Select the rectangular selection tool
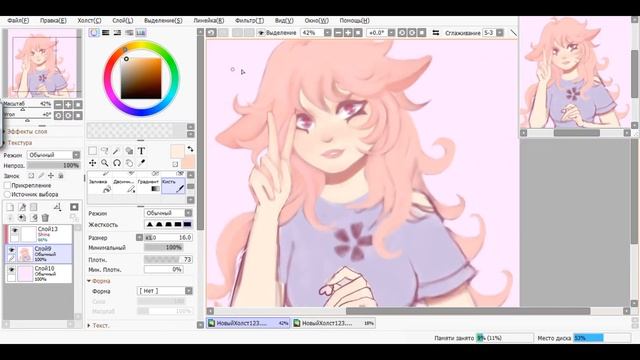Viewport: 640px width, 360px height. [x=93, y=151]
